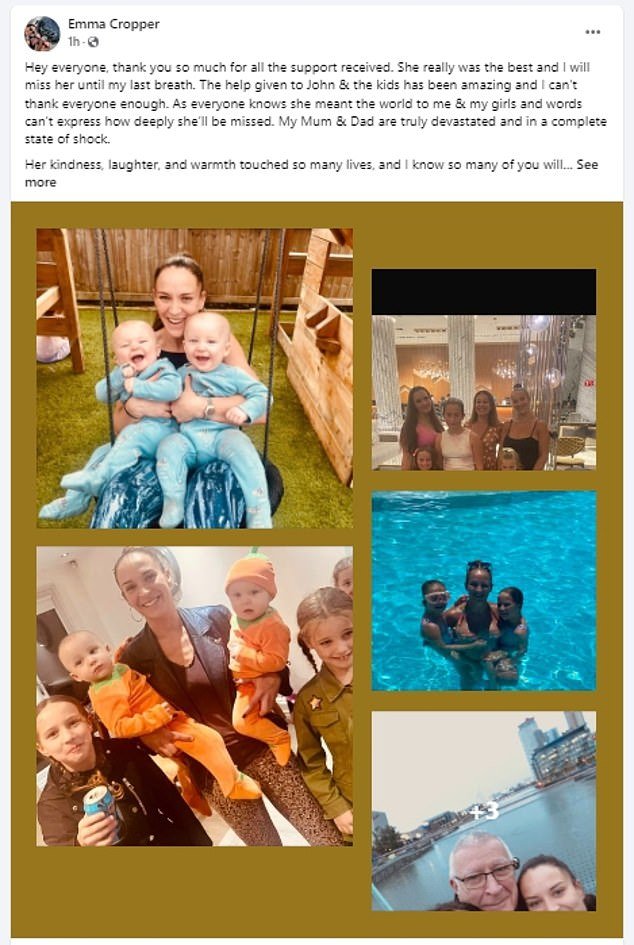Image resolution: width=634 pixels, height=945 pixels.
Task: Click the wooden playhouse beside the swing
Action: 318,356
